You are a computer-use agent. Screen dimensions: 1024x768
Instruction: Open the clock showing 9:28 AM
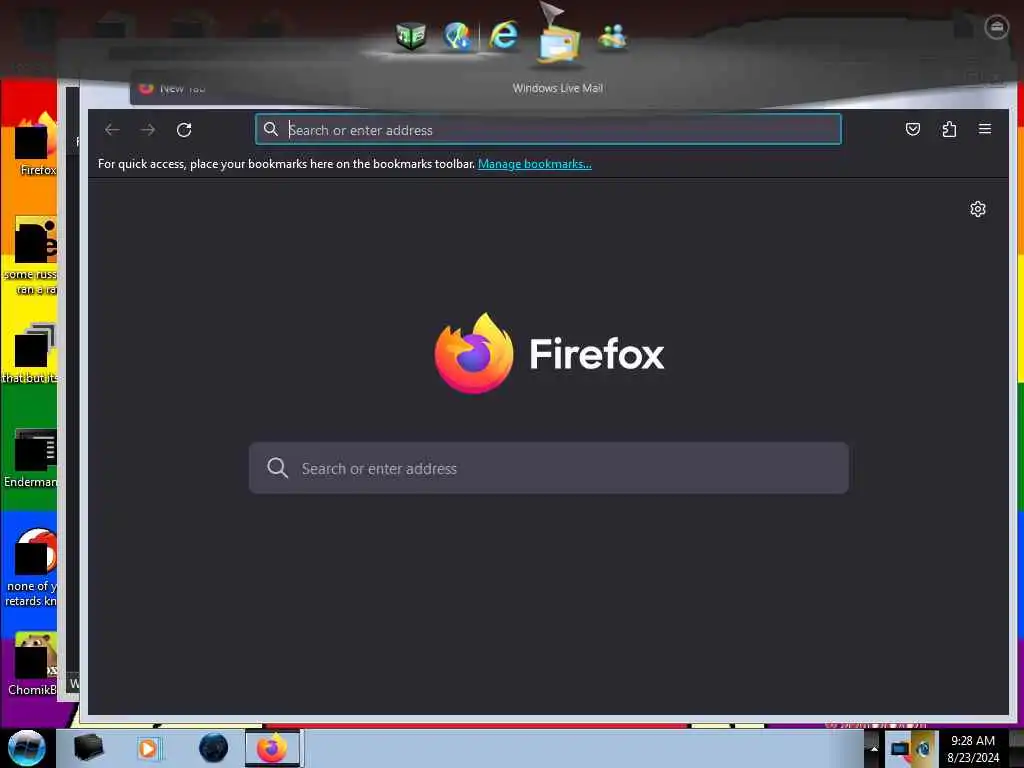coord(973,749)
